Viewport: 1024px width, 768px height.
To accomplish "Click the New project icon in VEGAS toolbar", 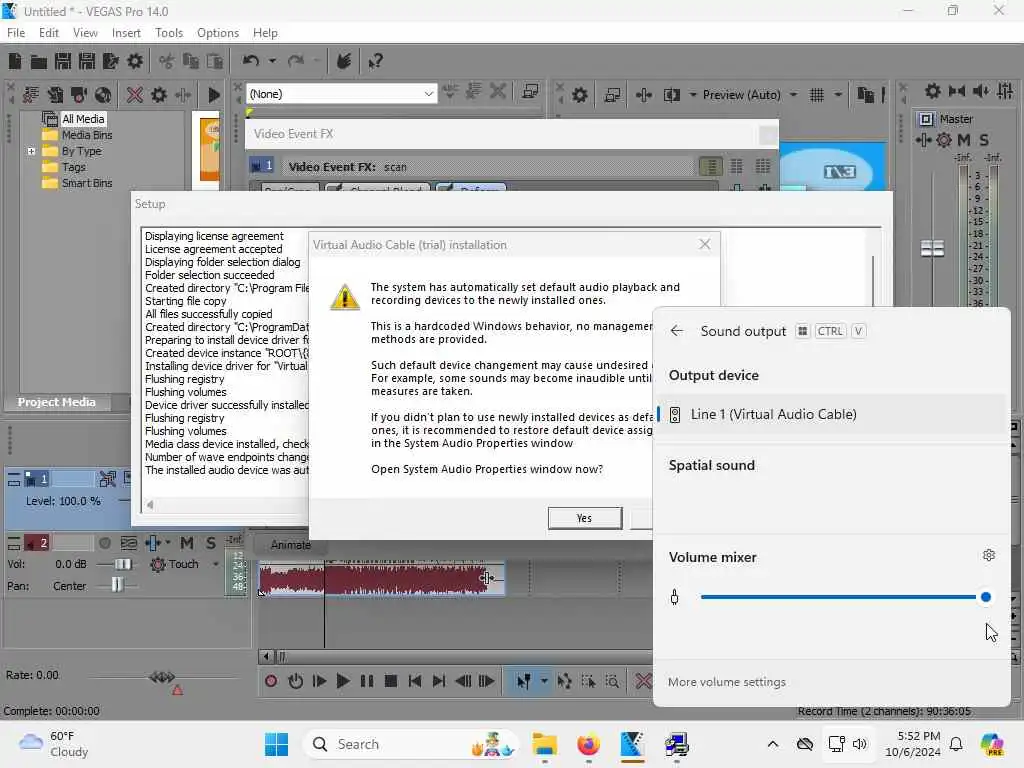I will [x=14, y=61].
